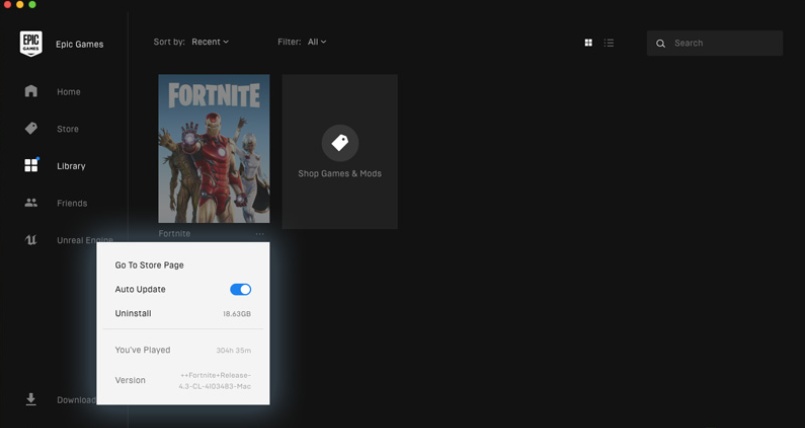Click the Fortnite Release version string
Viewport: 805px width, 428px height.
[x=215, y=381]
